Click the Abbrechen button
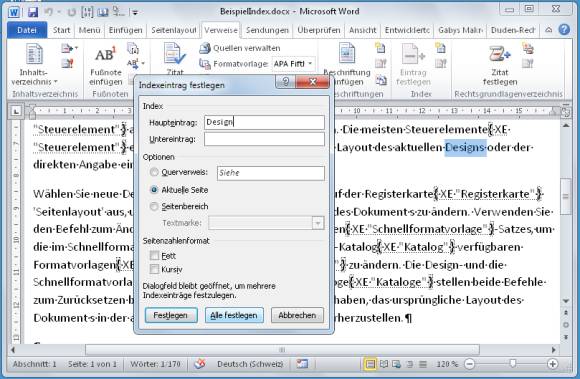 pos(297,315)
